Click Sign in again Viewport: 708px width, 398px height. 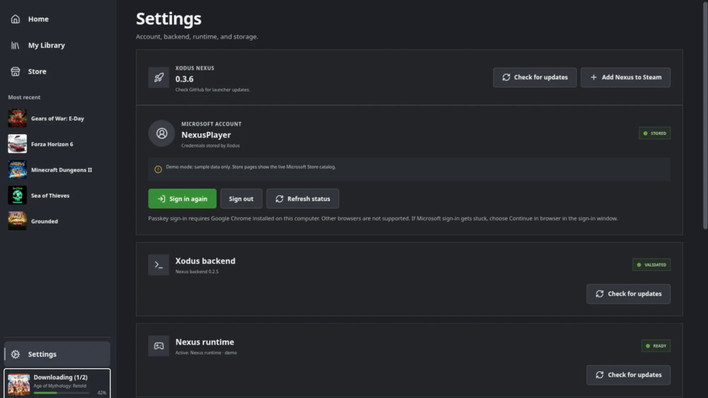point(182,199)
